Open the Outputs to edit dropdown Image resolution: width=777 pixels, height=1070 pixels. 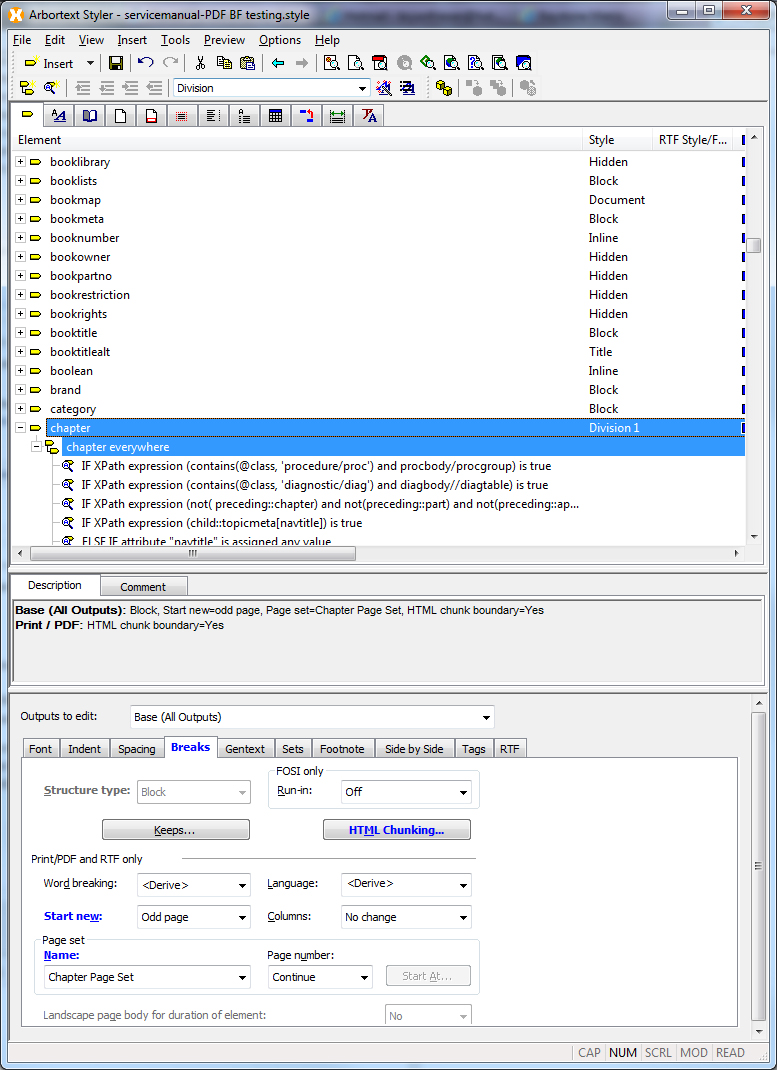(x=312, y=717)
